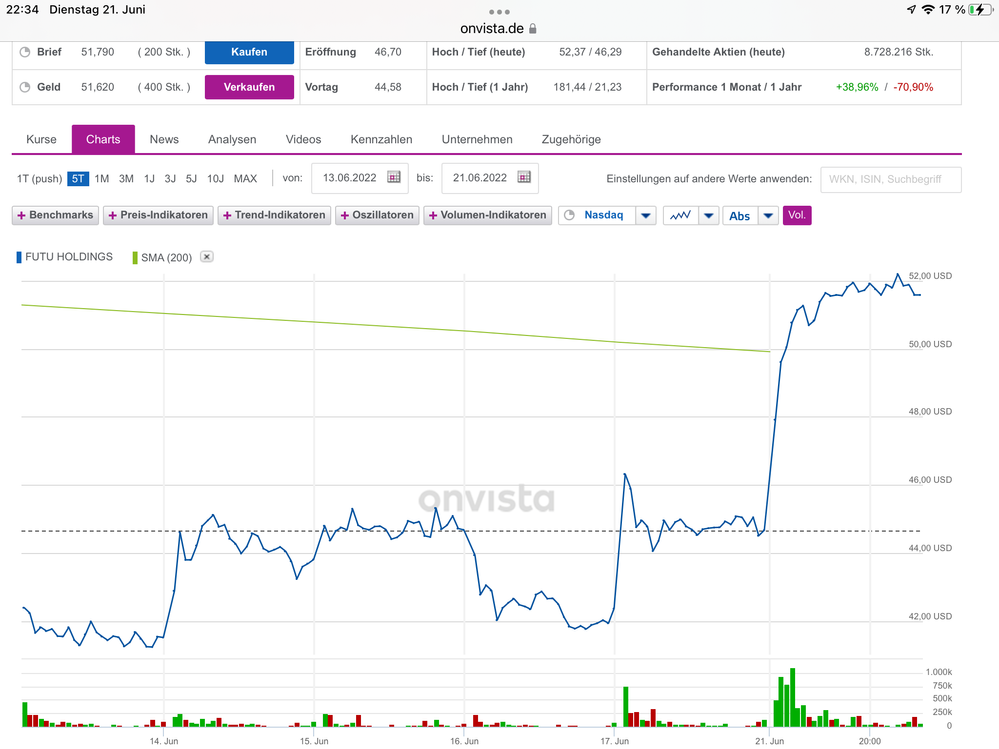Click the lock icon beside onvista.de
The height and width of the screenshot is (749, 999).
click(533, 29)
